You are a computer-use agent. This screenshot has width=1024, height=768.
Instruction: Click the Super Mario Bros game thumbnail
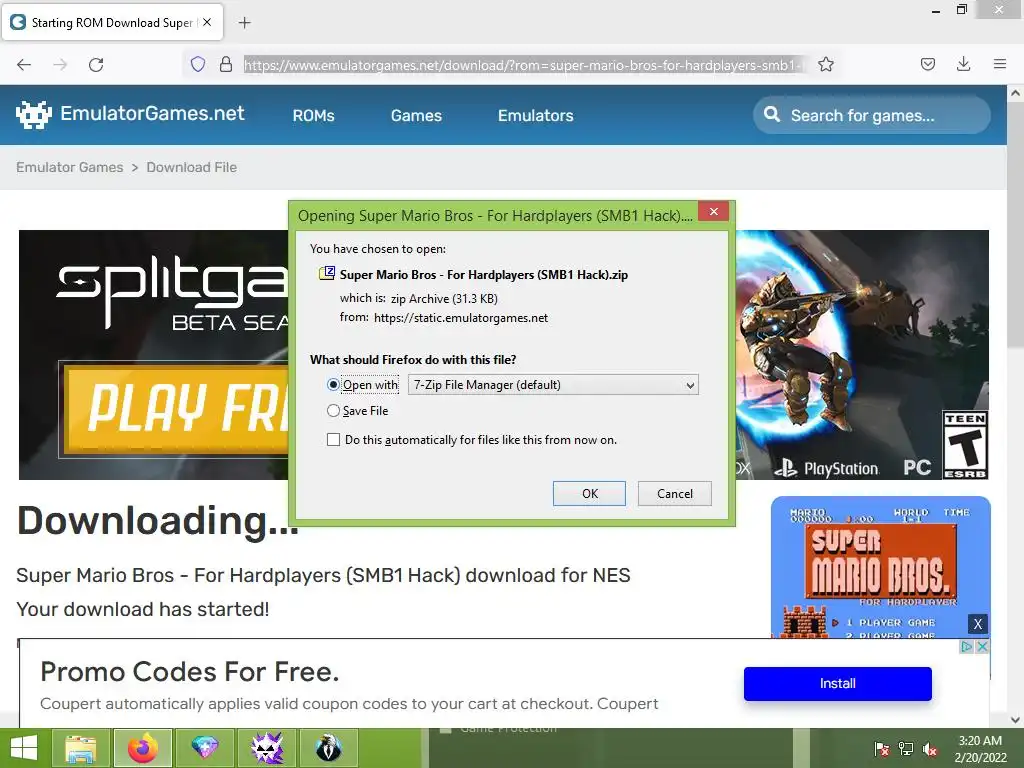[880, 567]
